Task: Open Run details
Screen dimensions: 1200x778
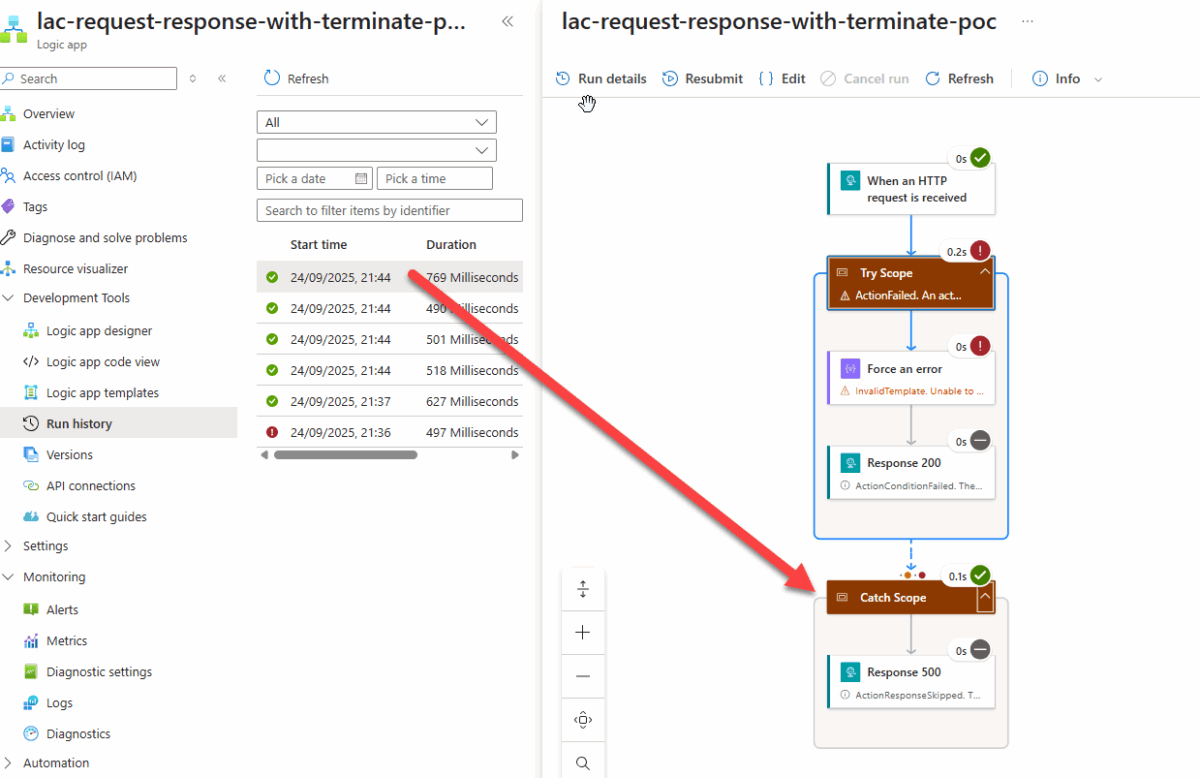Action: click(600, 78)
